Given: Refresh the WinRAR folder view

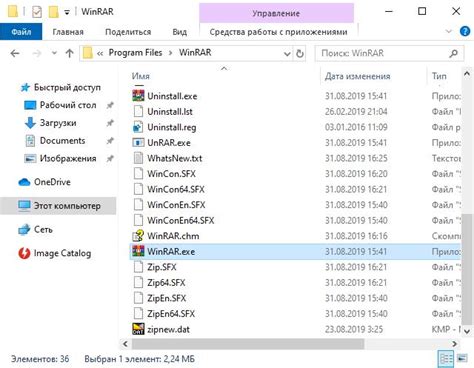Looking at the screenshot, I should pos(300,53).
